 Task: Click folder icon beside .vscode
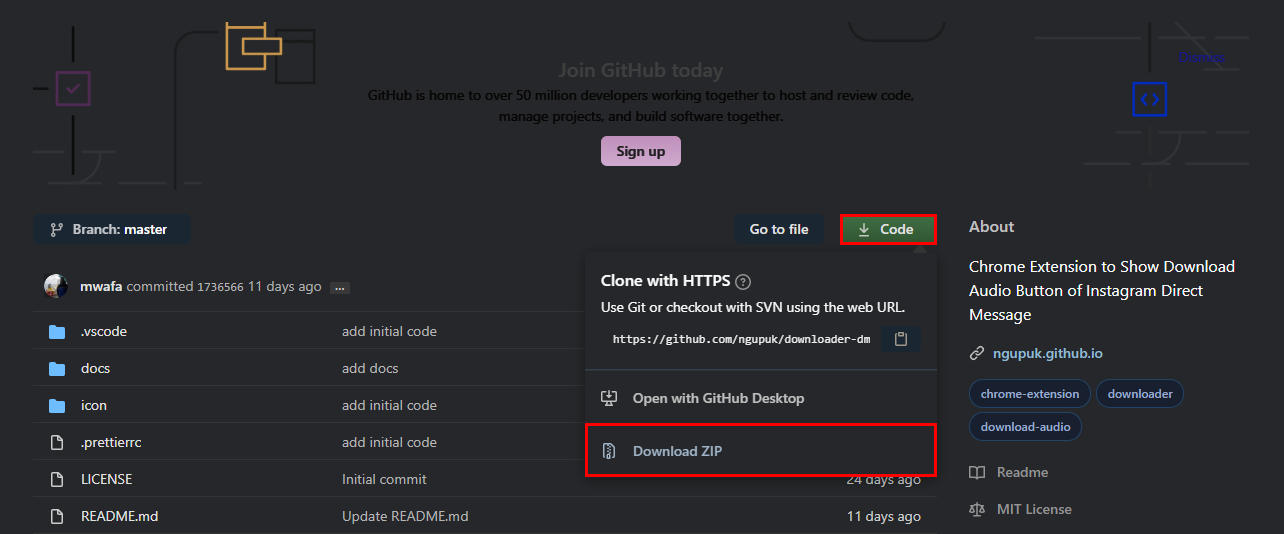pyautogui.click(x=57, y=331)
